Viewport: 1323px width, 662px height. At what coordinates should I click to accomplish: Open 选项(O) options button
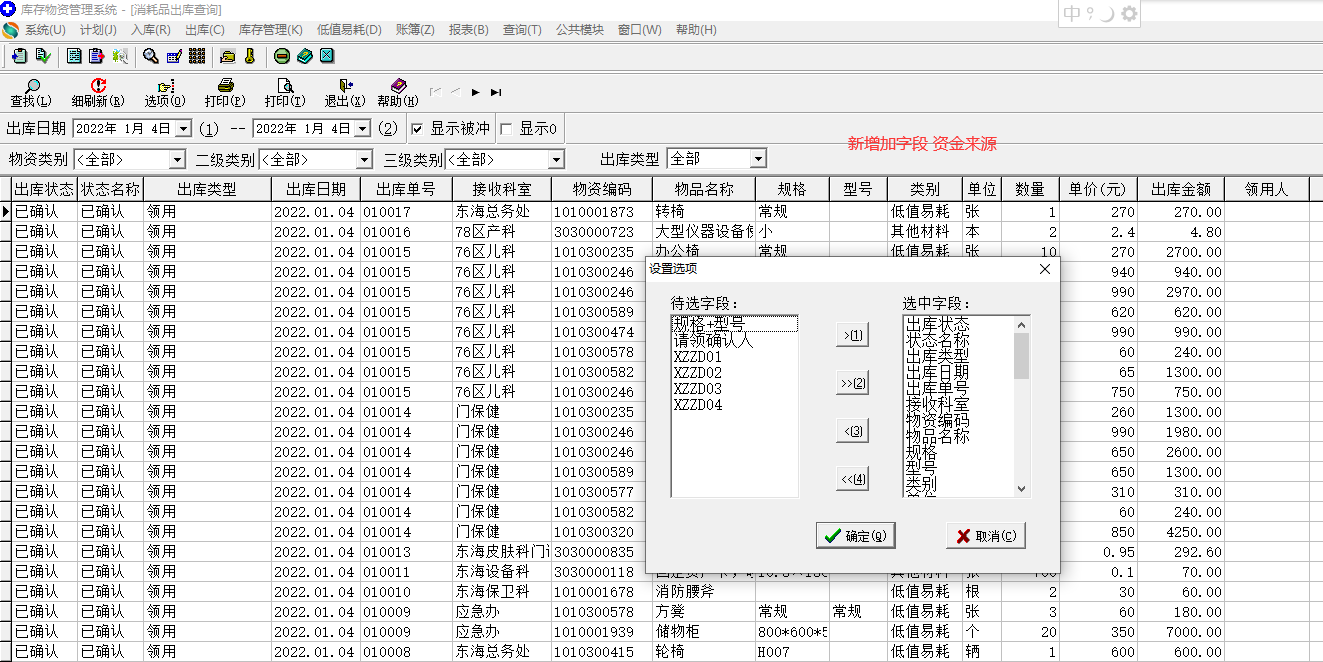coord(165,93)
